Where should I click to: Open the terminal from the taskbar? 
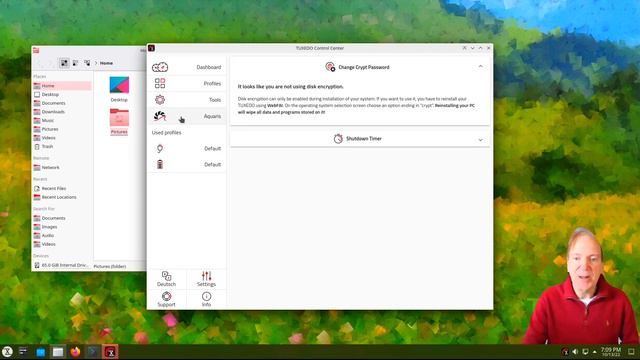(x=92, y=352)
